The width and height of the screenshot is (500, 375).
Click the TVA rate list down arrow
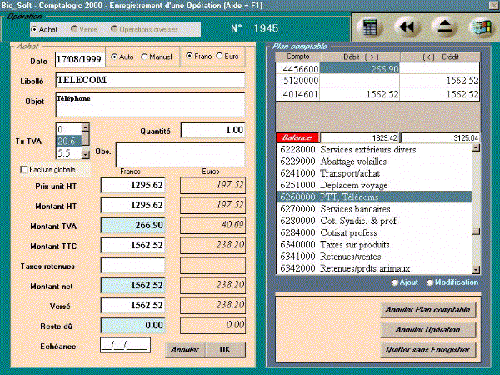(x=86, y=154)
